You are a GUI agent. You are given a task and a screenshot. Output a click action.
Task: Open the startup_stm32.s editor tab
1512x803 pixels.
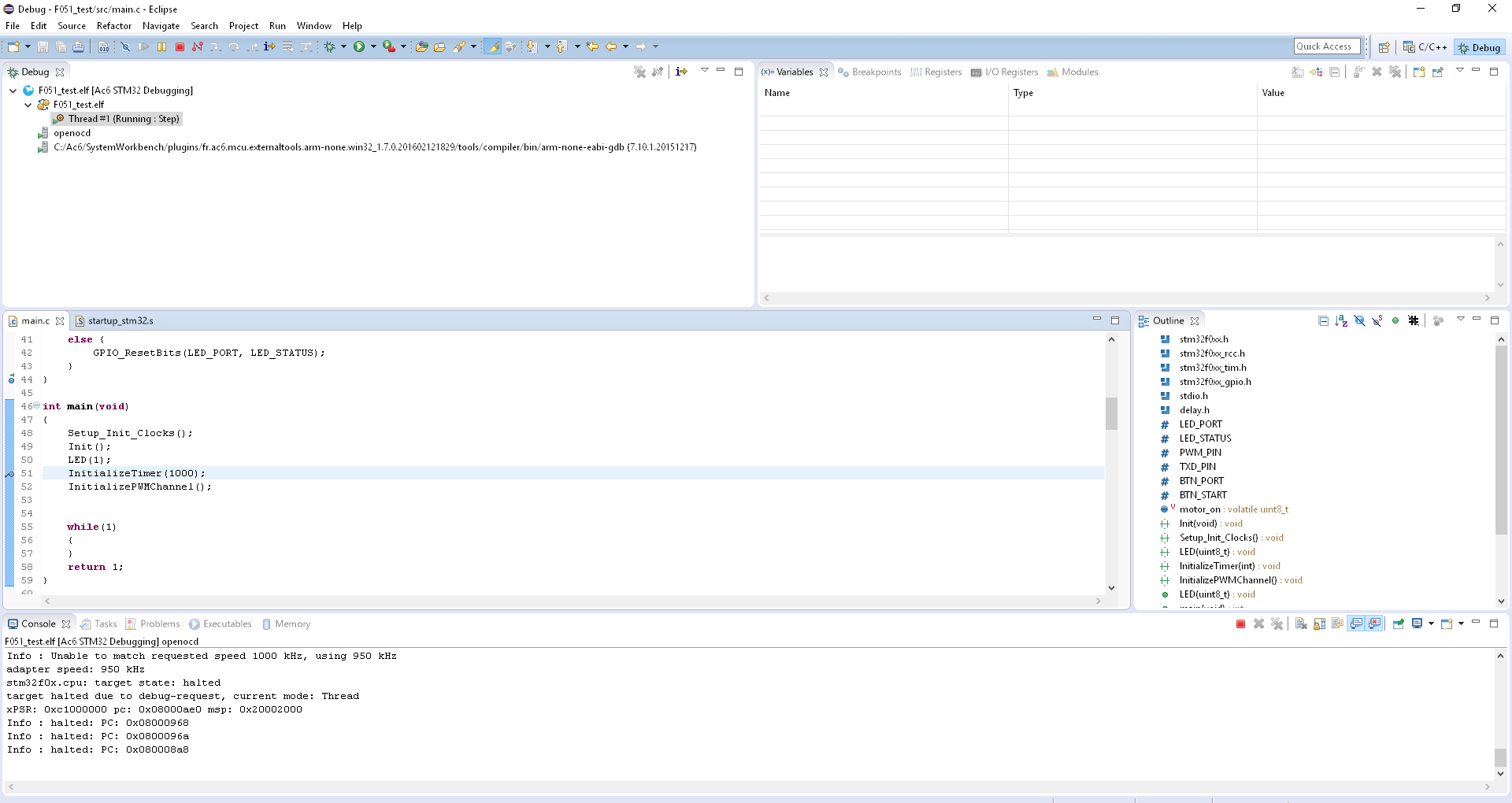tap(120, 321)
